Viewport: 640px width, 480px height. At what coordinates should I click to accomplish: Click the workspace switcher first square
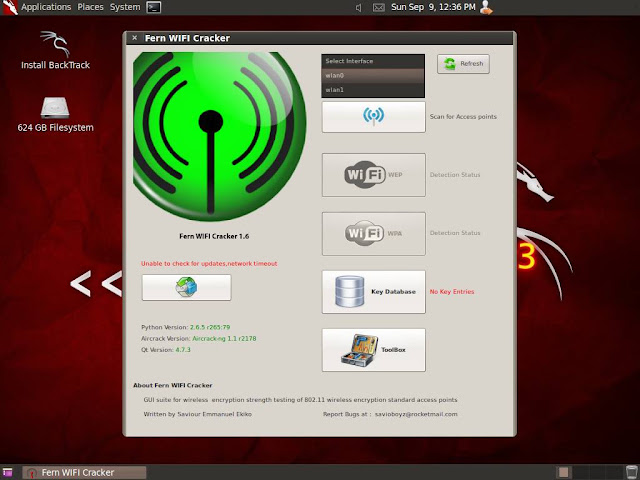pos(563,473)
